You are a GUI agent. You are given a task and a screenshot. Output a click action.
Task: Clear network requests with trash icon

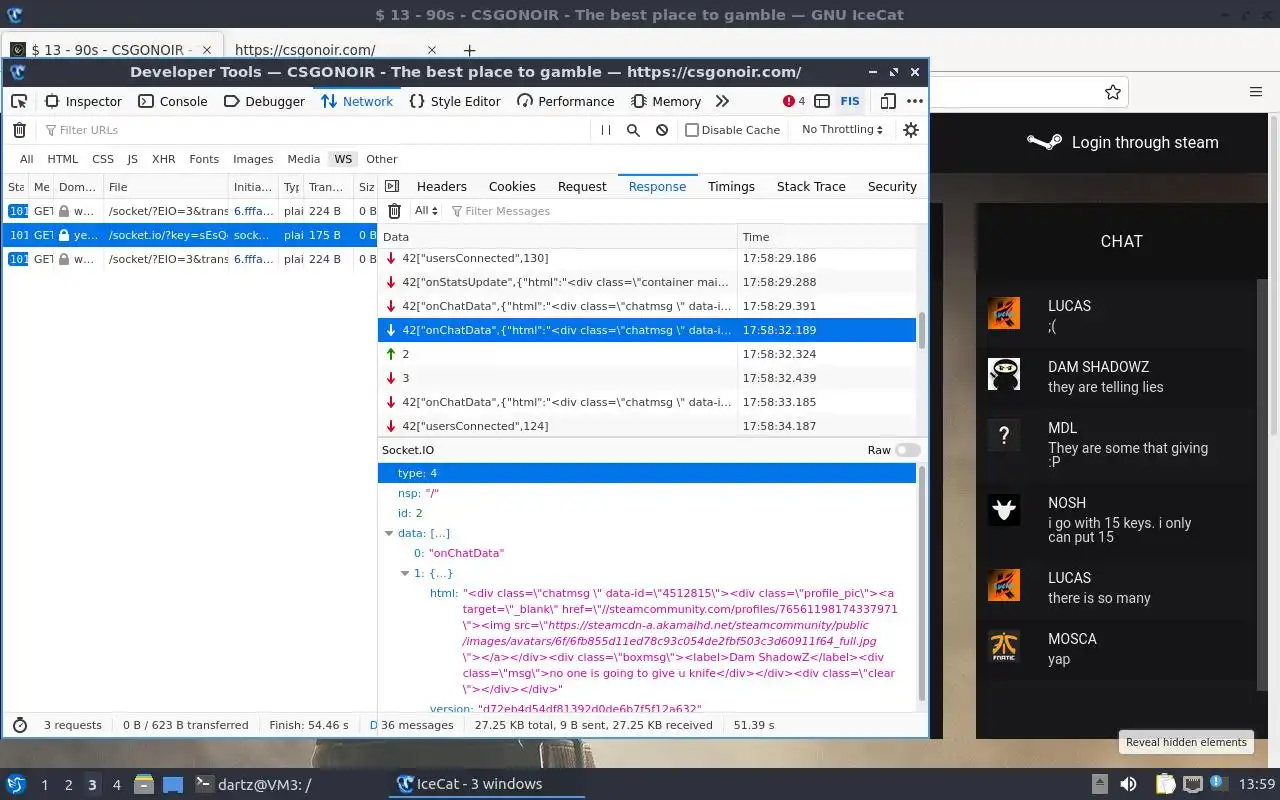pos(19,130)
